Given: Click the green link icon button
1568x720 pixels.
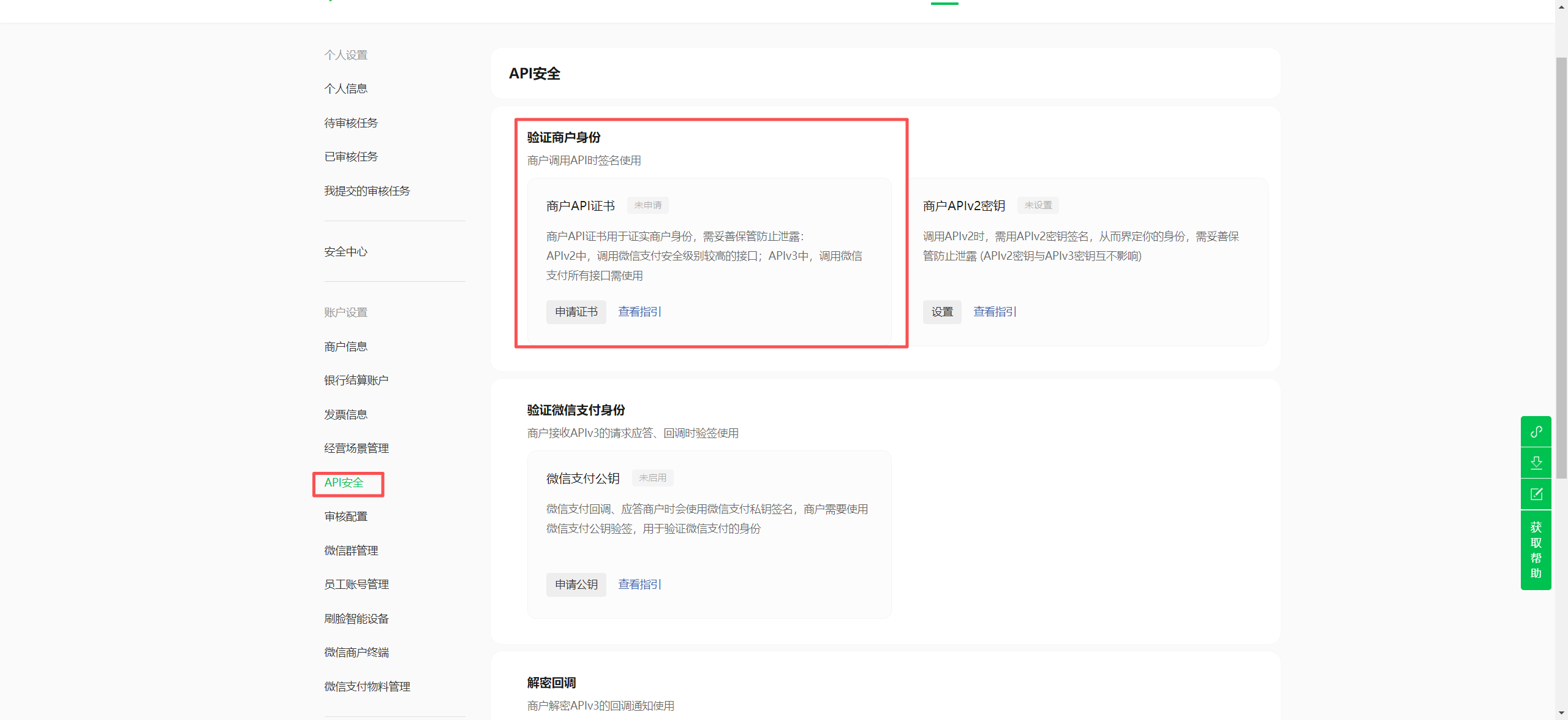Looking at the screenshot, I should [1536, 432].
